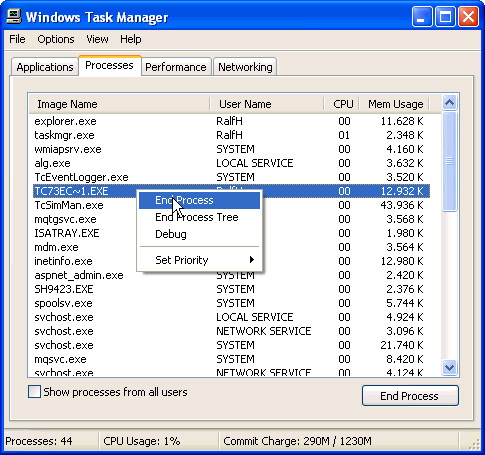Select the spoolsv.exe process
Screen dimensions: 485x455
click(231, 303)
